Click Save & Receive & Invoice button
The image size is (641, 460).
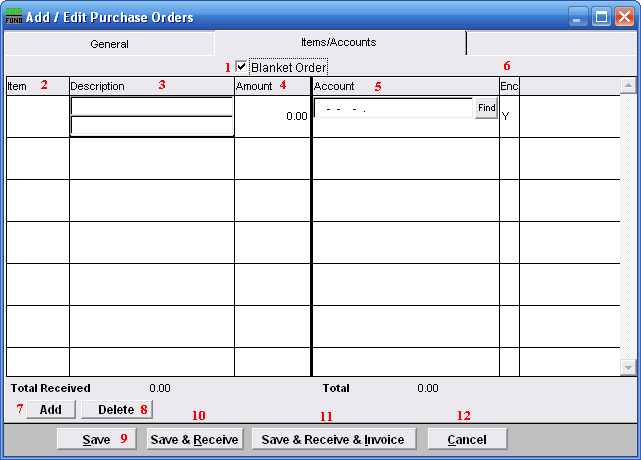point(332,439)
